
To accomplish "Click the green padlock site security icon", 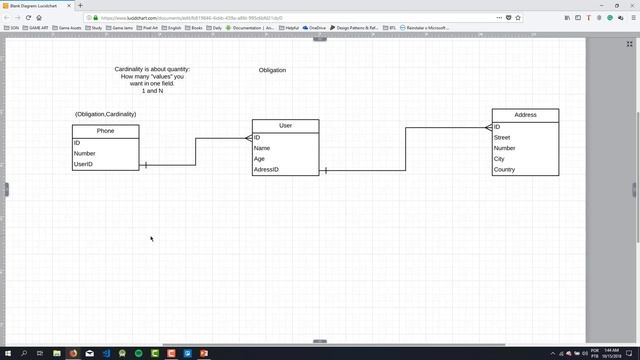I will click(96, 18).
